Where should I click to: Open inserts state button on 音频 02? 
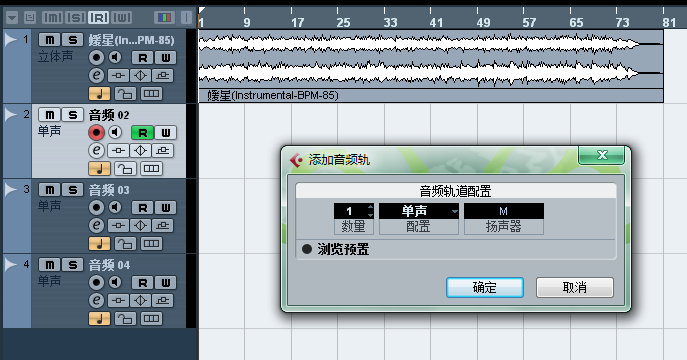118,150
